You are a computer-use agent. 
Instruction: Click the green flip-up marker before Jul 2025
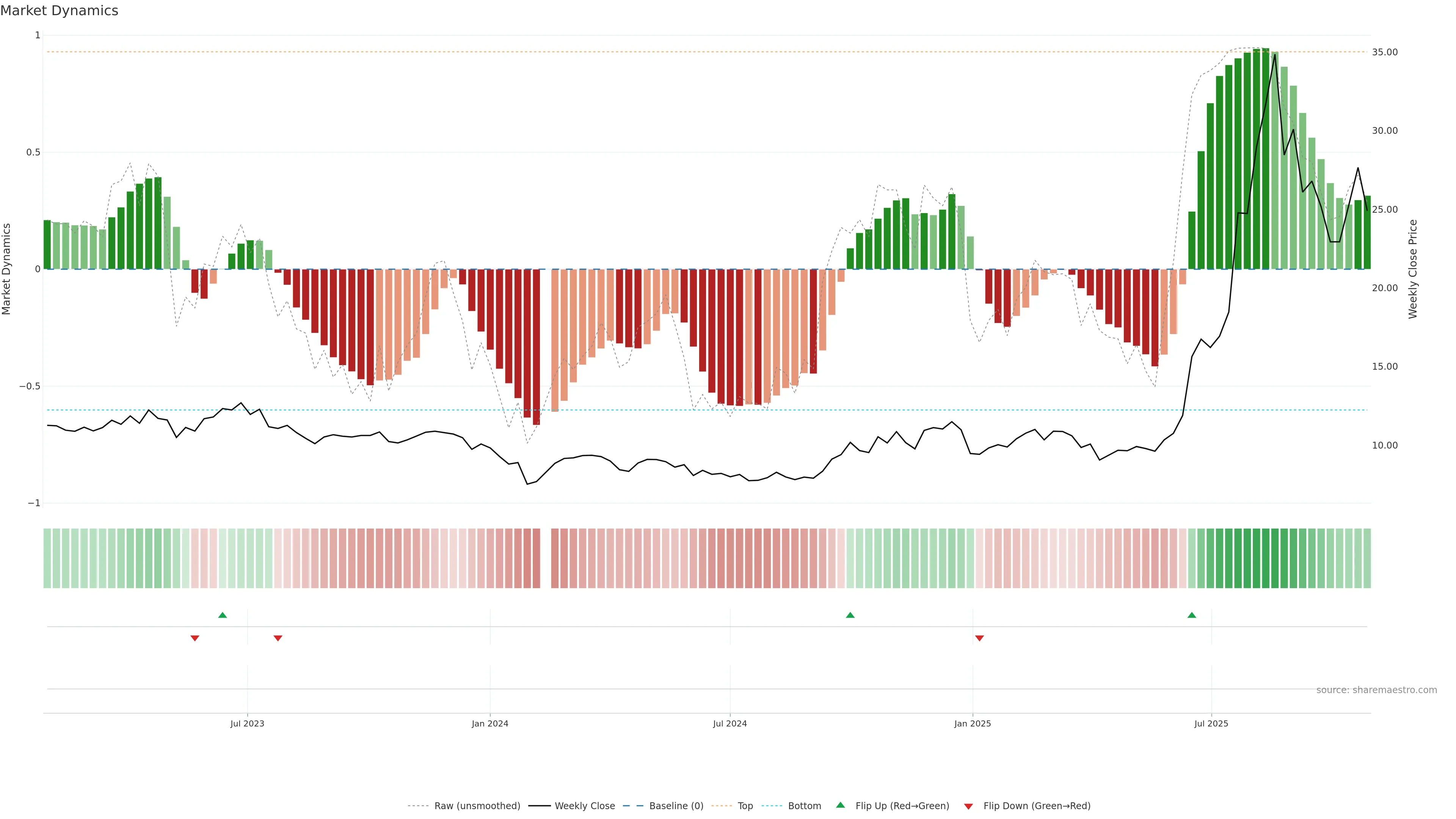(x=1191, y=615)
